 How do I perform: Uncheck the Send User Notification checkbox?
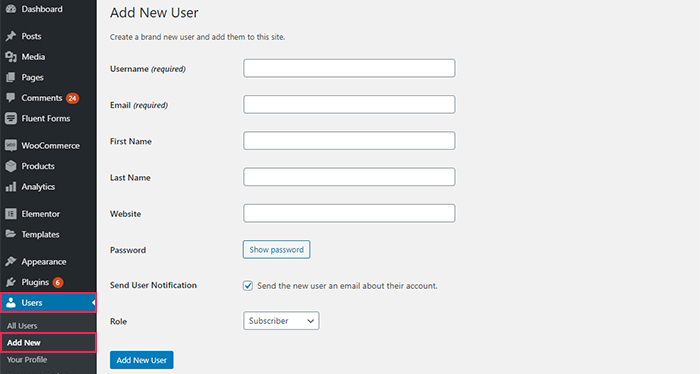pyautogui.click(x=248, y=286)
